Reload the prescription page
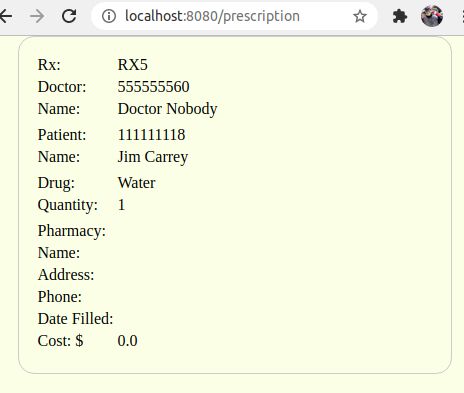Image resolution: width=464 pixels, height=393 pixels. pos(69,16)
